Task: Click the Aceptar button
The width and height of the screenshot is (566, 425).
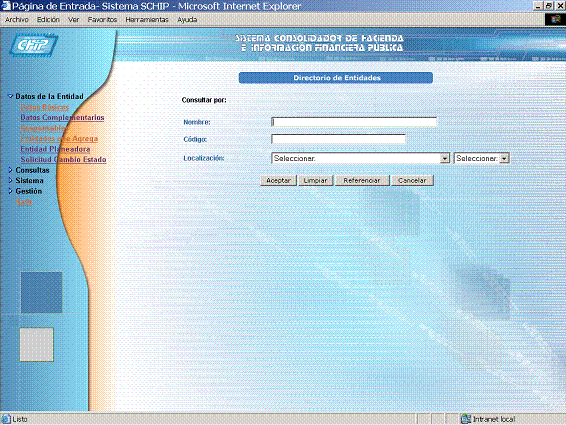Action: [278, 181]
